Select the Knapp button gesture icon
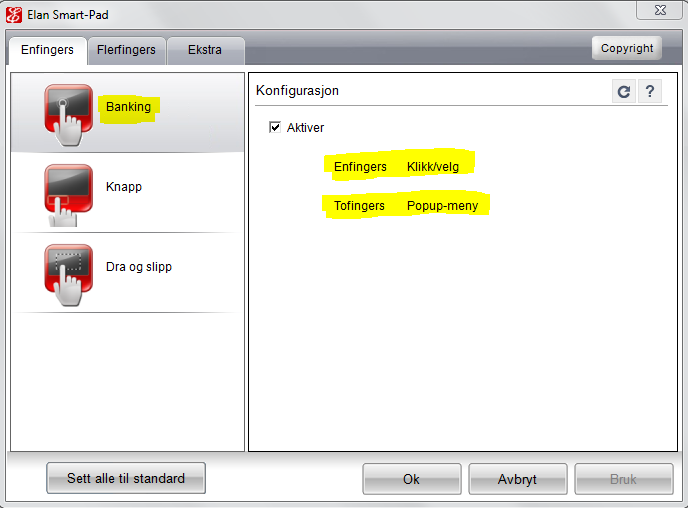688x508 pixels. 68,195
